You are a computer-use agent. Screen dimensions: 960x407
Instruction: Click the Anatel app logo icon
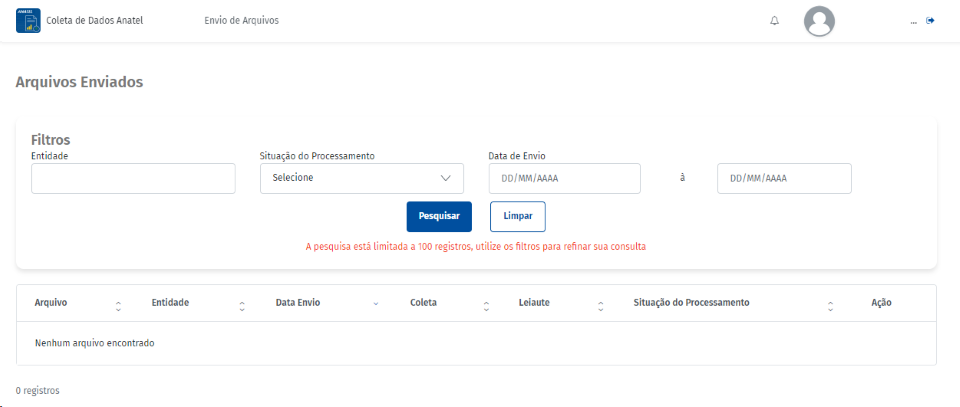click(x=28, y=21)
